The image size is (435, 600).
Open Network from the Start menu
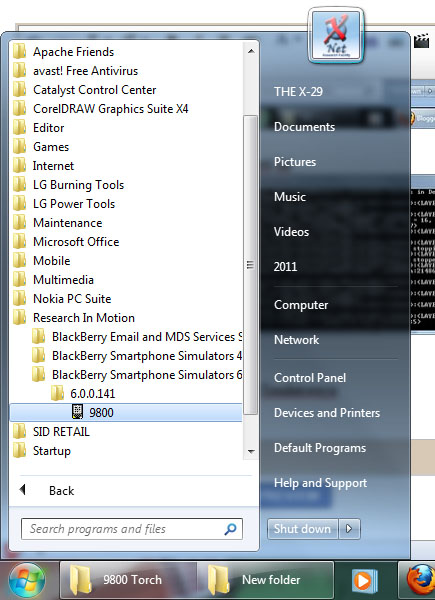coord(297,339)
